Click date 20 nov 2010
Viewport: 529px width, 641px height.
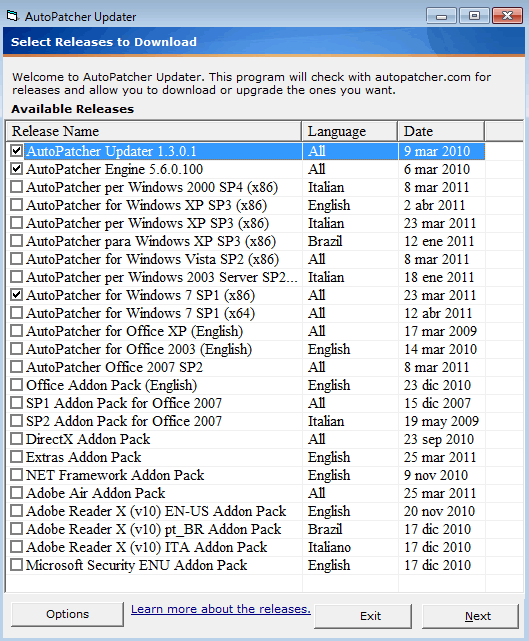(439, 511)
